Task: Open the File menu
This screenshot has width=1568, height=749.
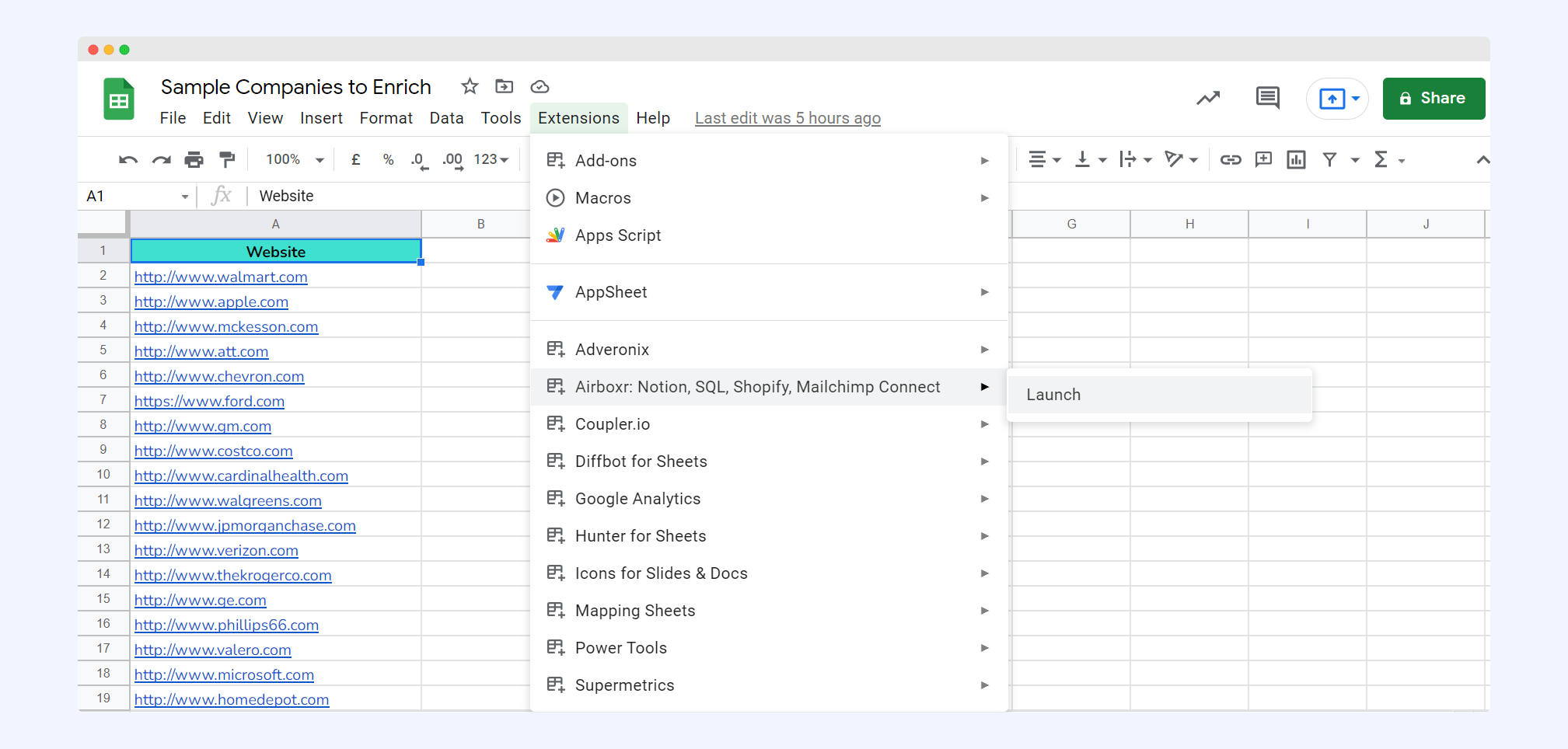Action: click(173, 118)
